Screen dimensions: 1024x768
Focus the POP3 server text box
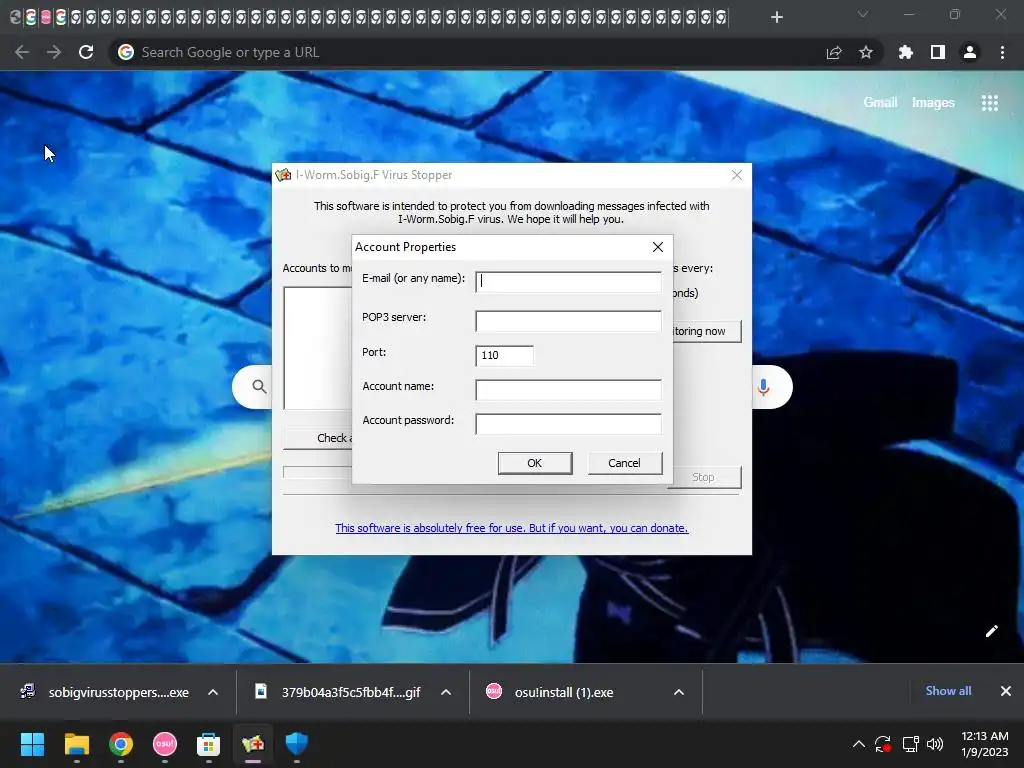point(568,321)
